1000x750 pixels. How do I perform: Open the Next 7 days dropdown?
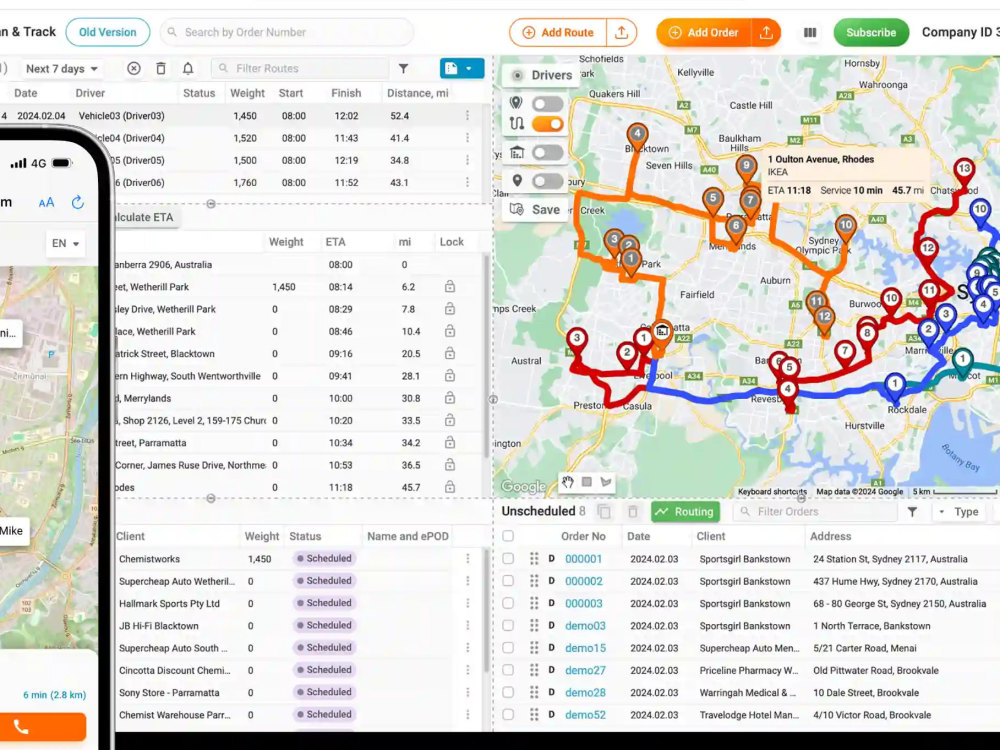pos(62,68)
